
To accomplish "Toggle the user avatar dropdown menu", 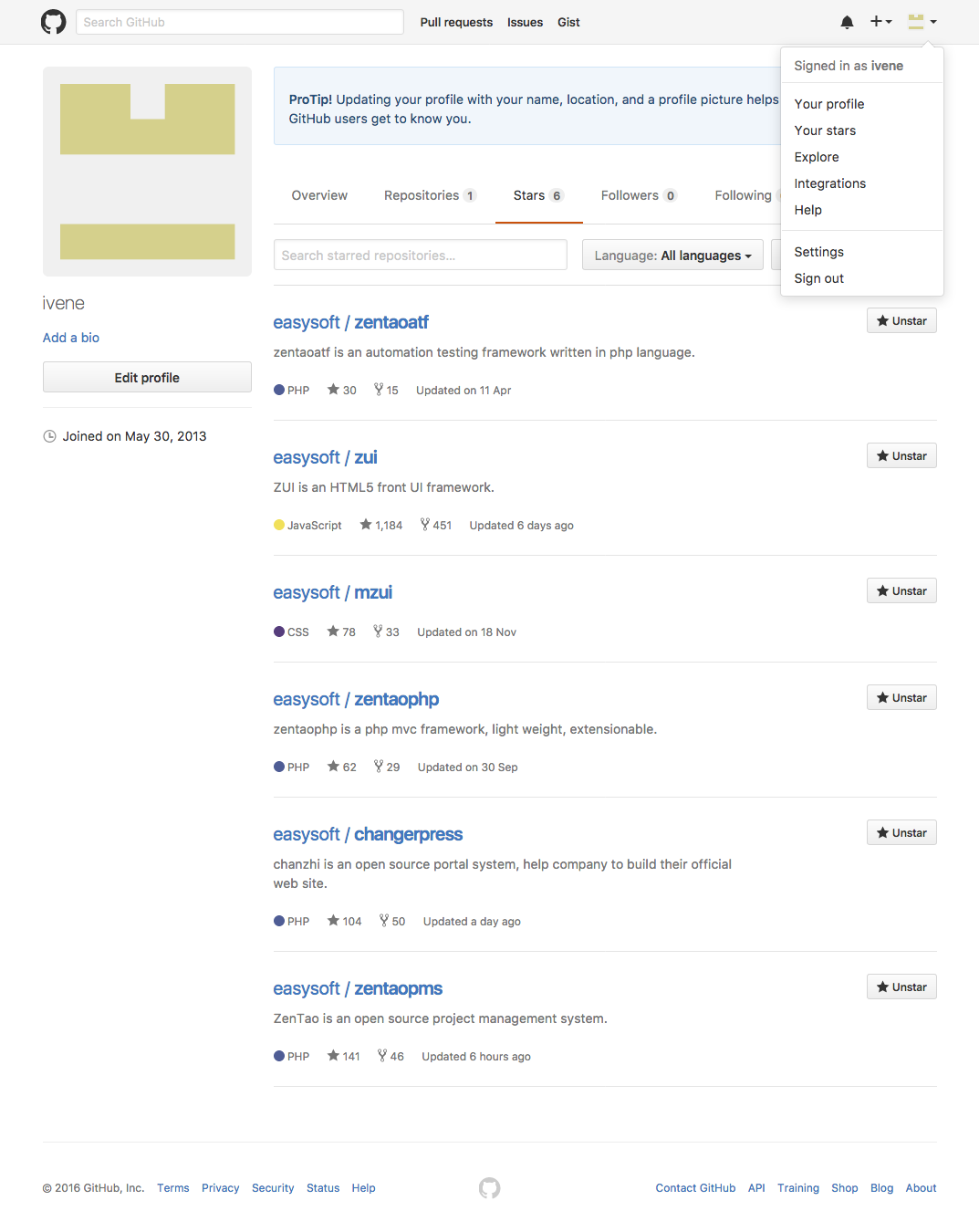I will click(x=922, y=22).
